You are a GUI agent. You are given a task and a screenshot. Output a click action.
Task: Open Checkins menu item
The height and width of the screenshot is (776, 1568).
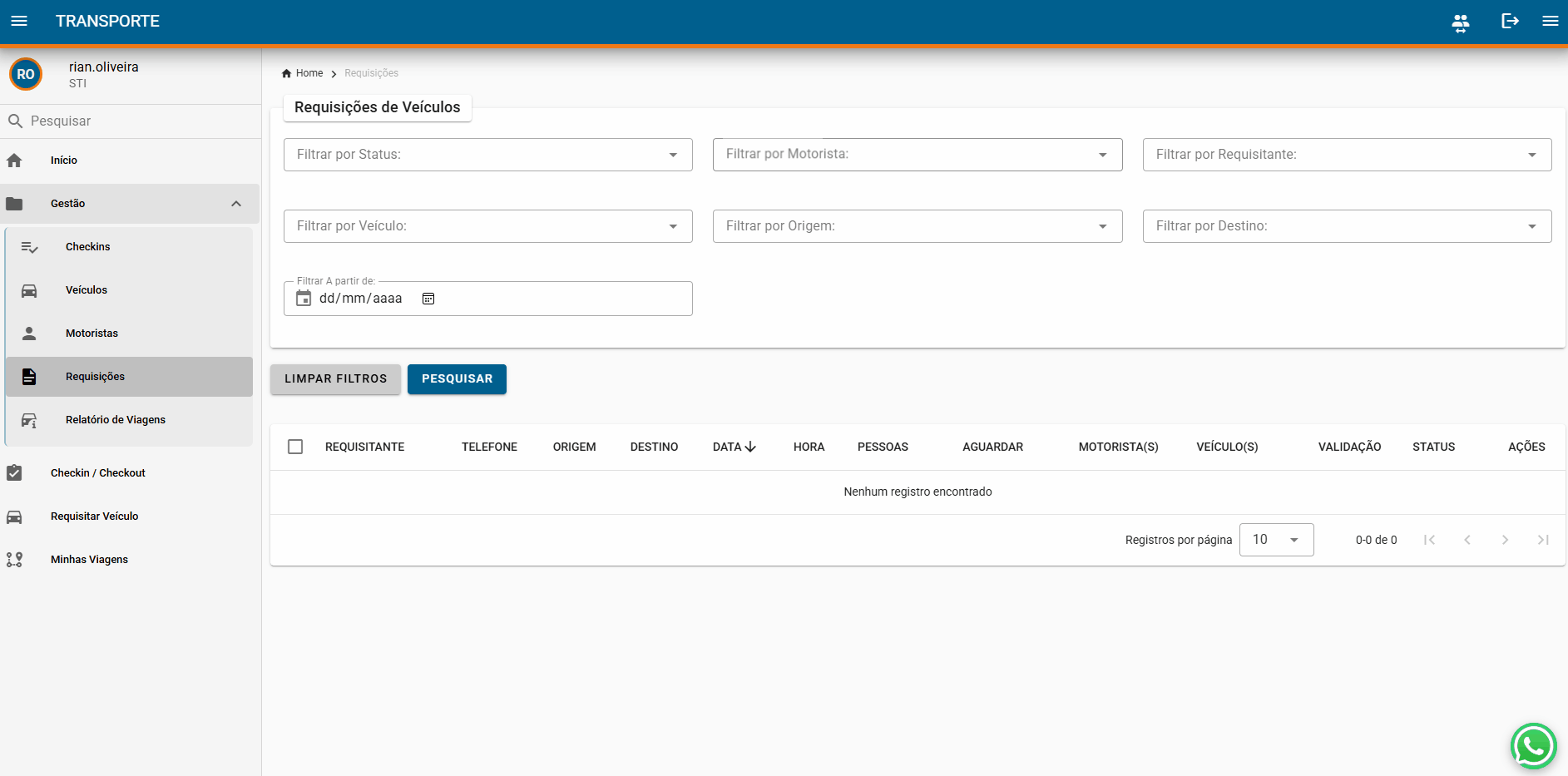(129, 247)
